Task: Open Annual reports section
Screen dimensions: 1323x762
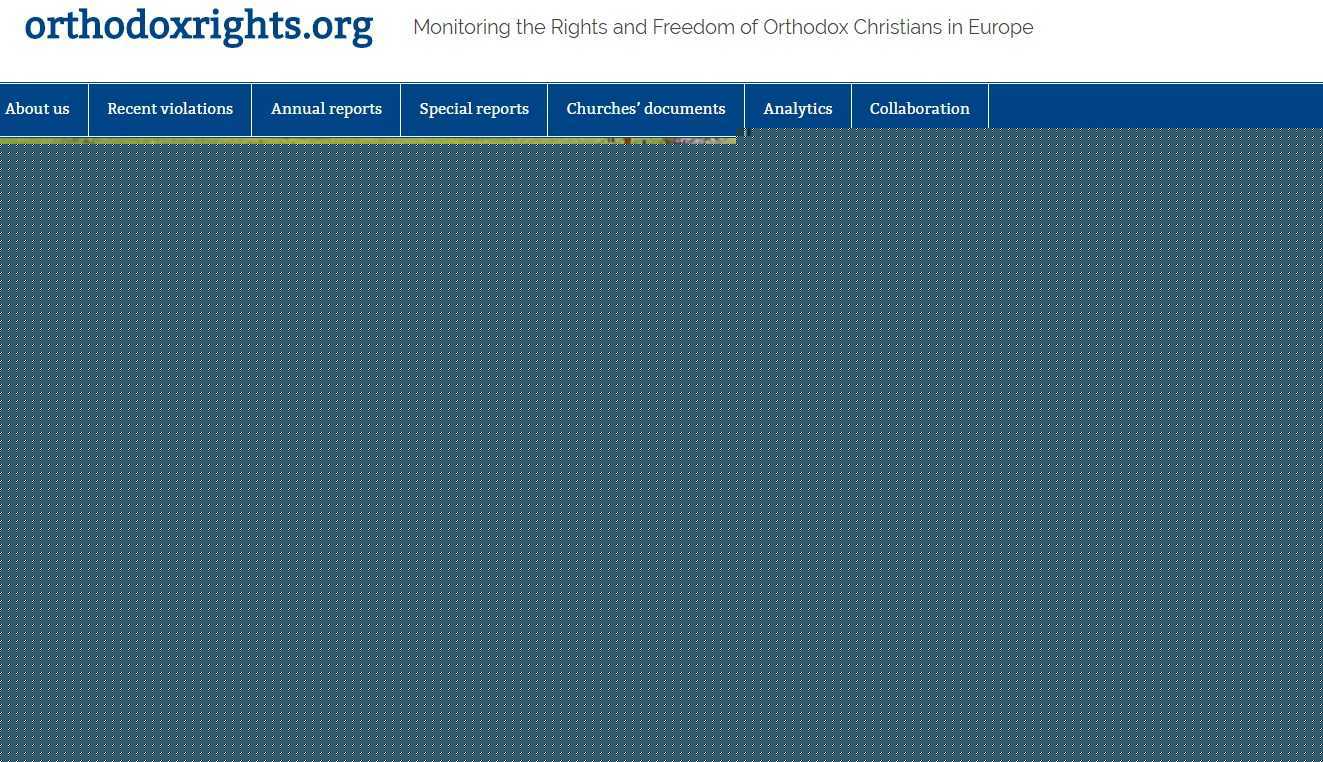Action: click(x=326, y=108)
